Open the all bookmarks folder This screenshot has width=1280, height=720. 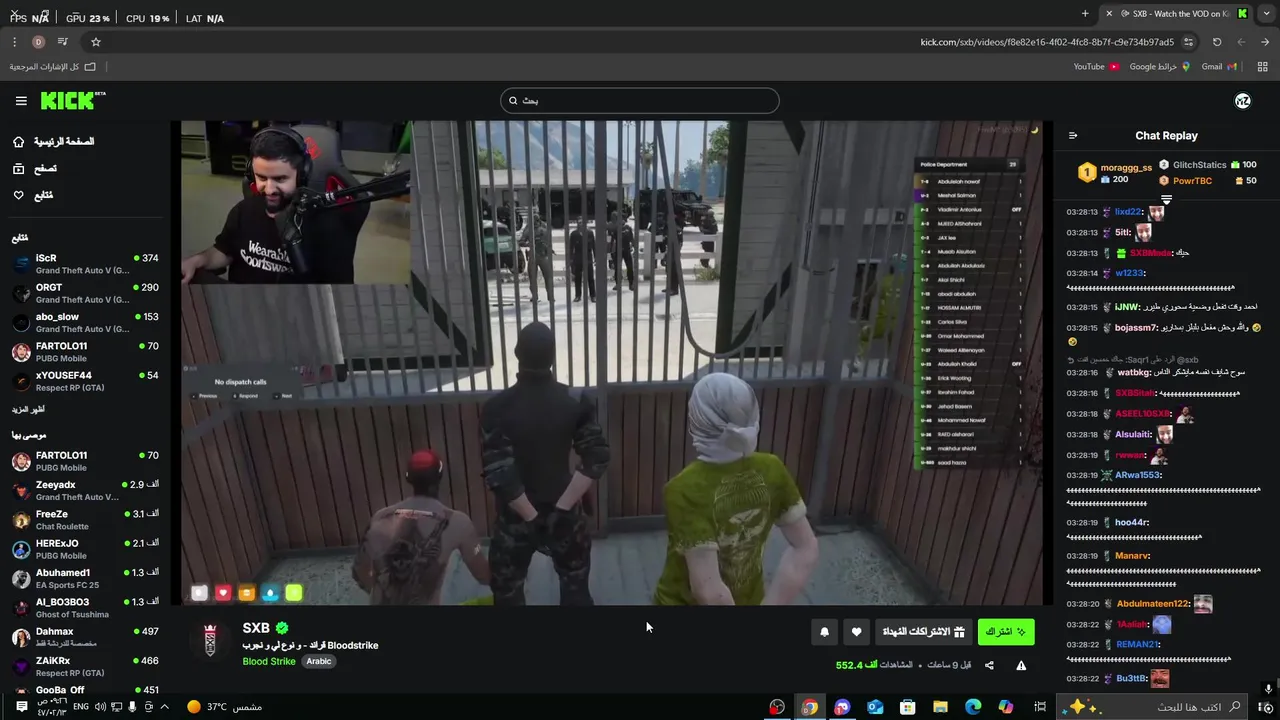[52, 67]
